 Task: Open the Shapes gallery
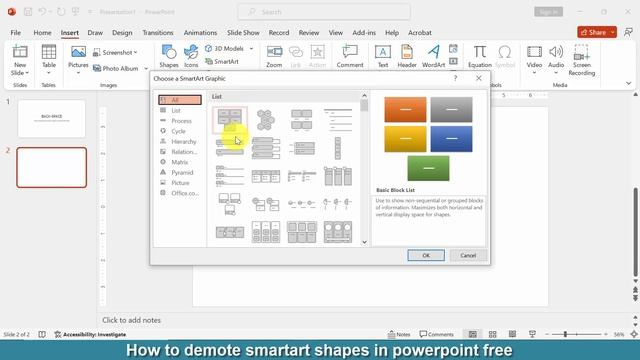(x=169, y=56)
